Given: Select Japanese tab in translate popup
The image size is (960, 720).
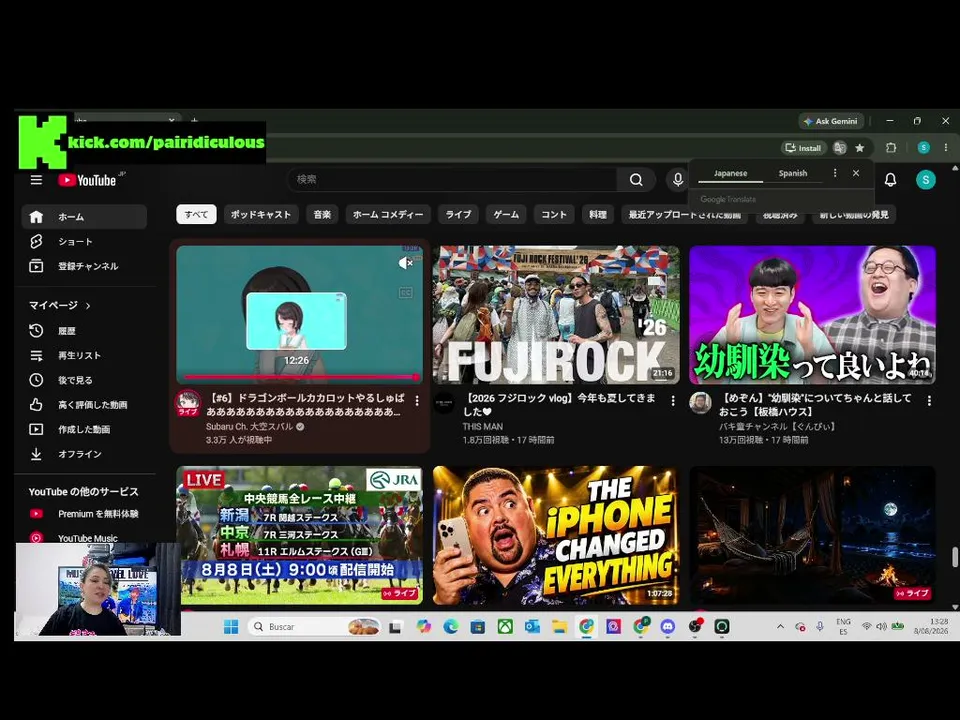Looking at the screenshot, I should click(730, 173).
